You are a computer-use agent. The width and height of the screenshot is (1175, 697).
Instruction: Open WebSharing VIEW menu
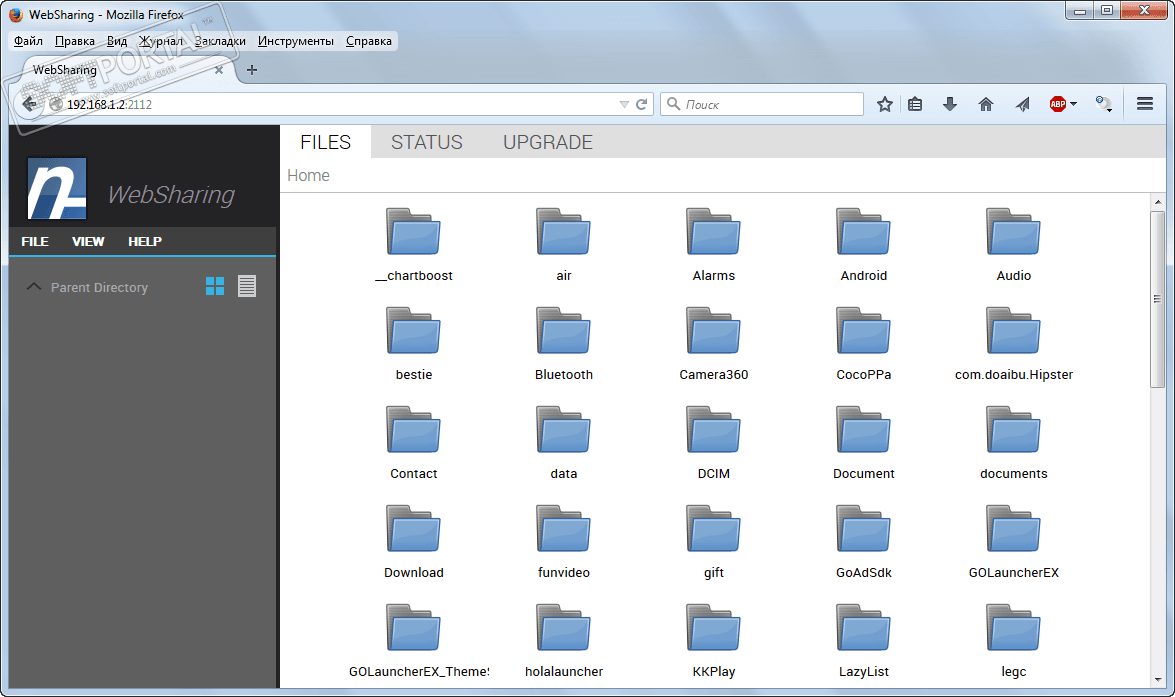(x=88, y=241)
